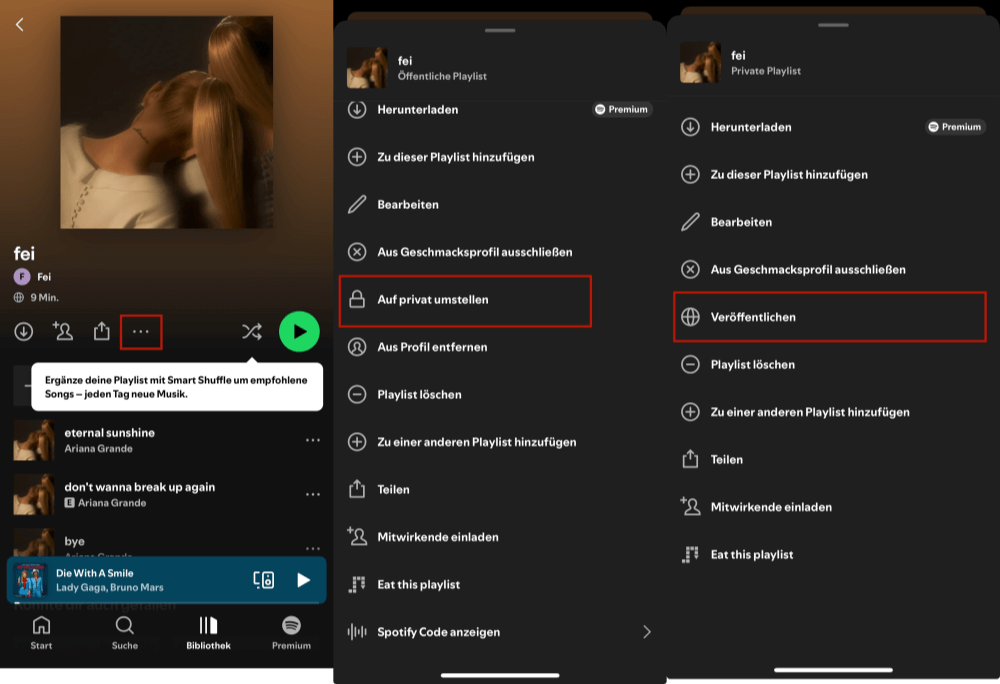Select Playlist löschen in private playlist menu

tap(833, 365)
